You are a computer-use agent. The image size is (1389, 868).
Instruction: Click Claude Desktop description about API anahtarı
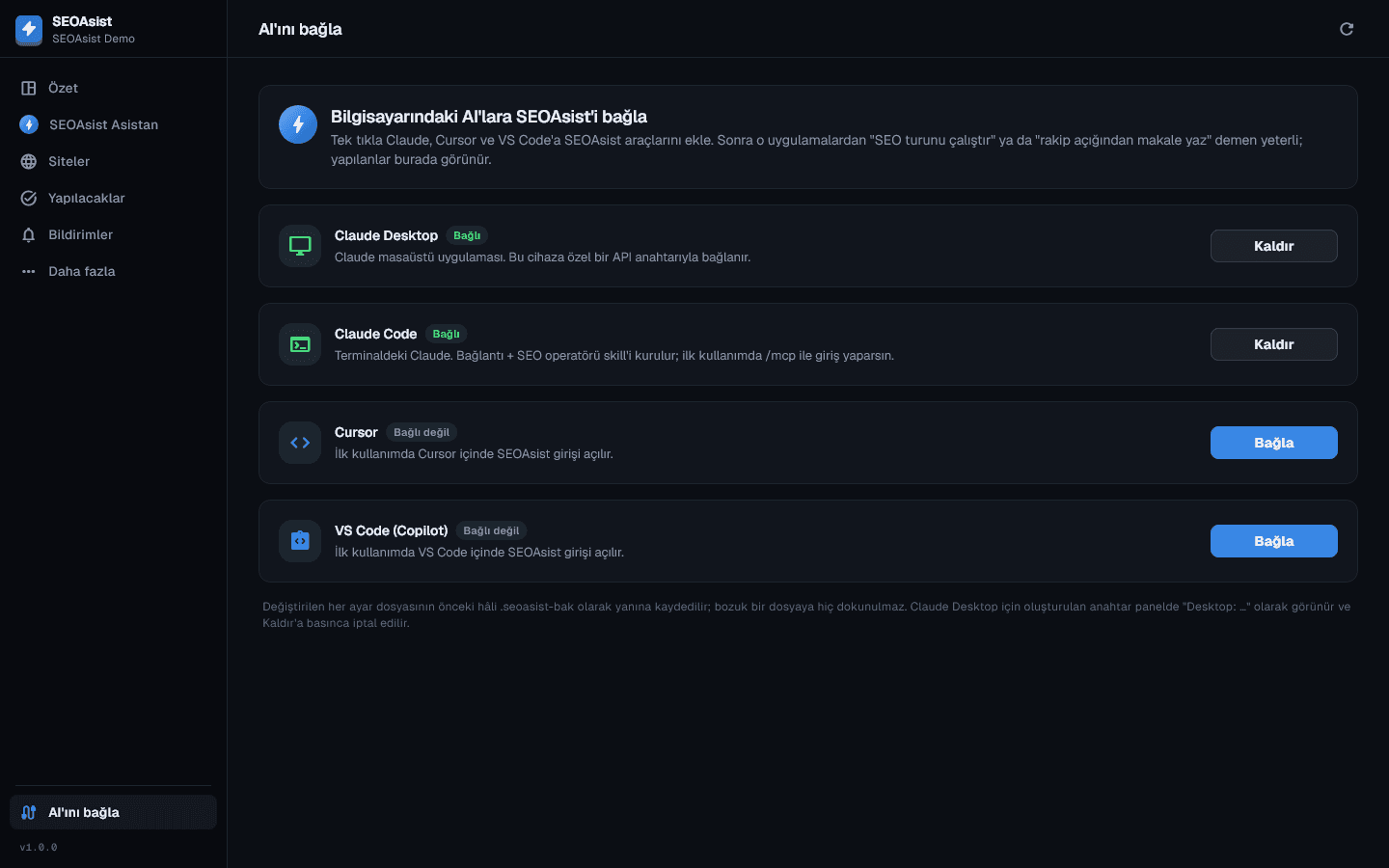pos(542,258)
